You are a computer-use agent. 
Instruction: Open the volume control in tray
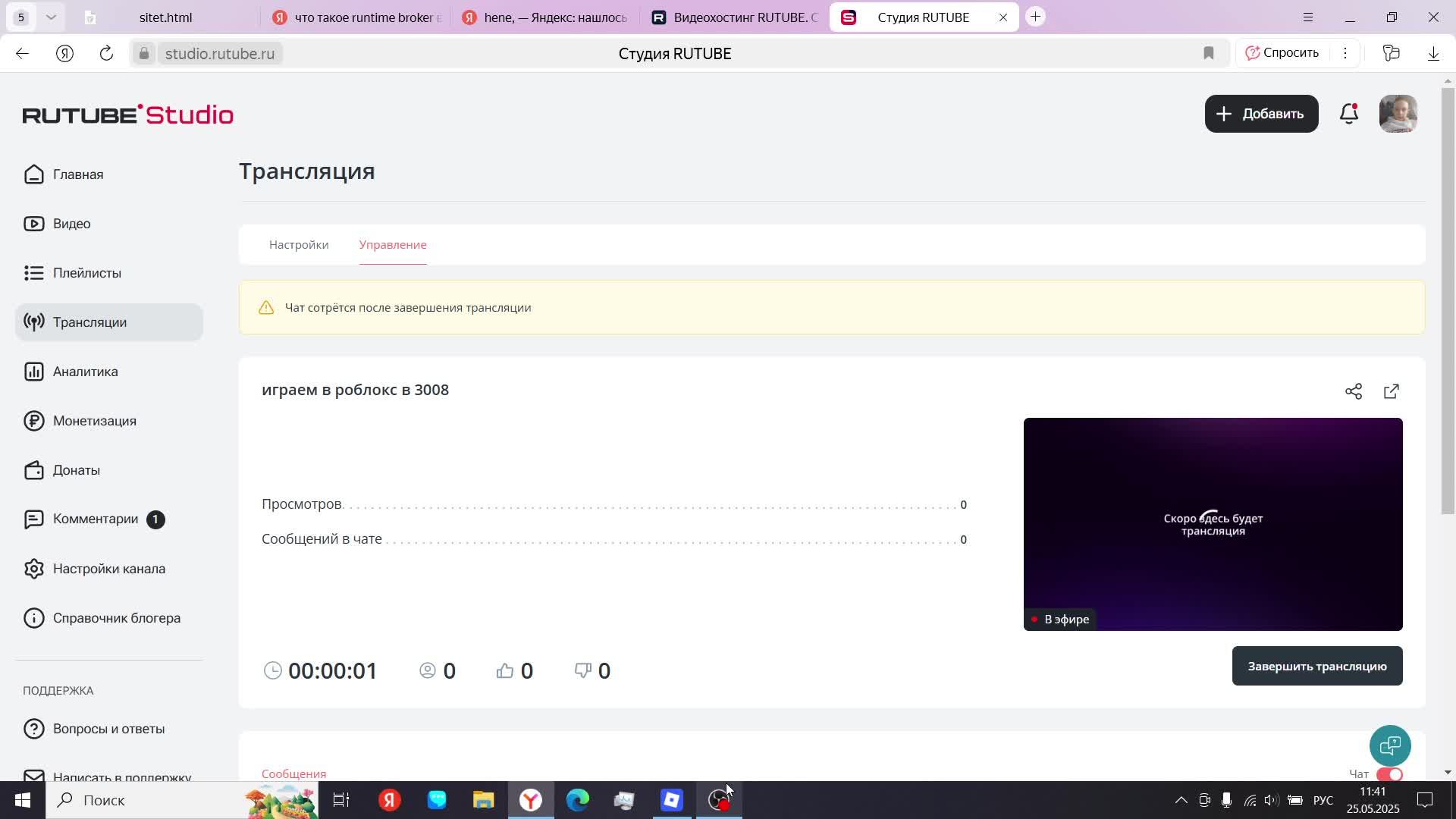[x=1271, y=800]
